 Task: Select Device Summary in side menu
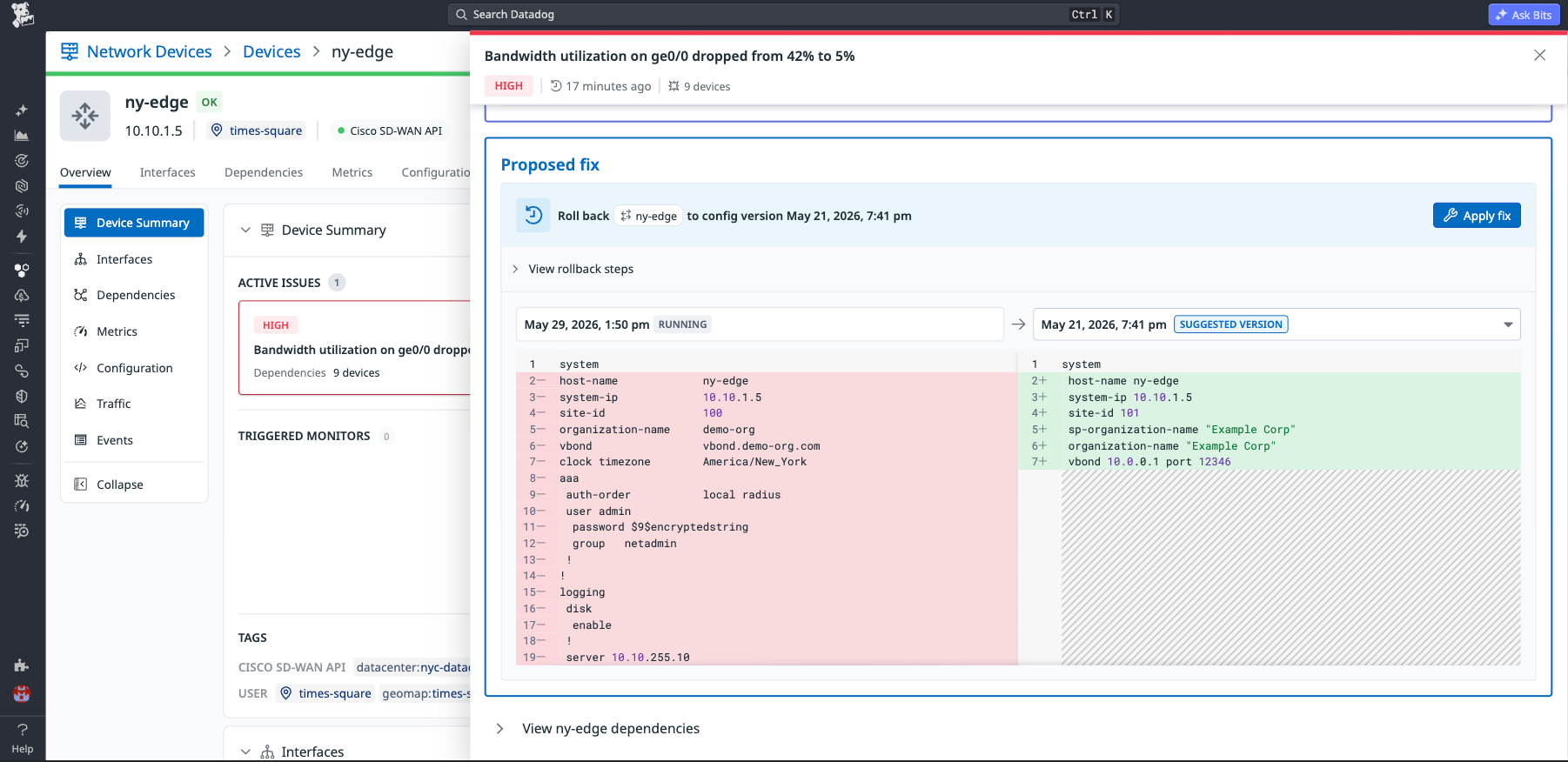point(134,223)
